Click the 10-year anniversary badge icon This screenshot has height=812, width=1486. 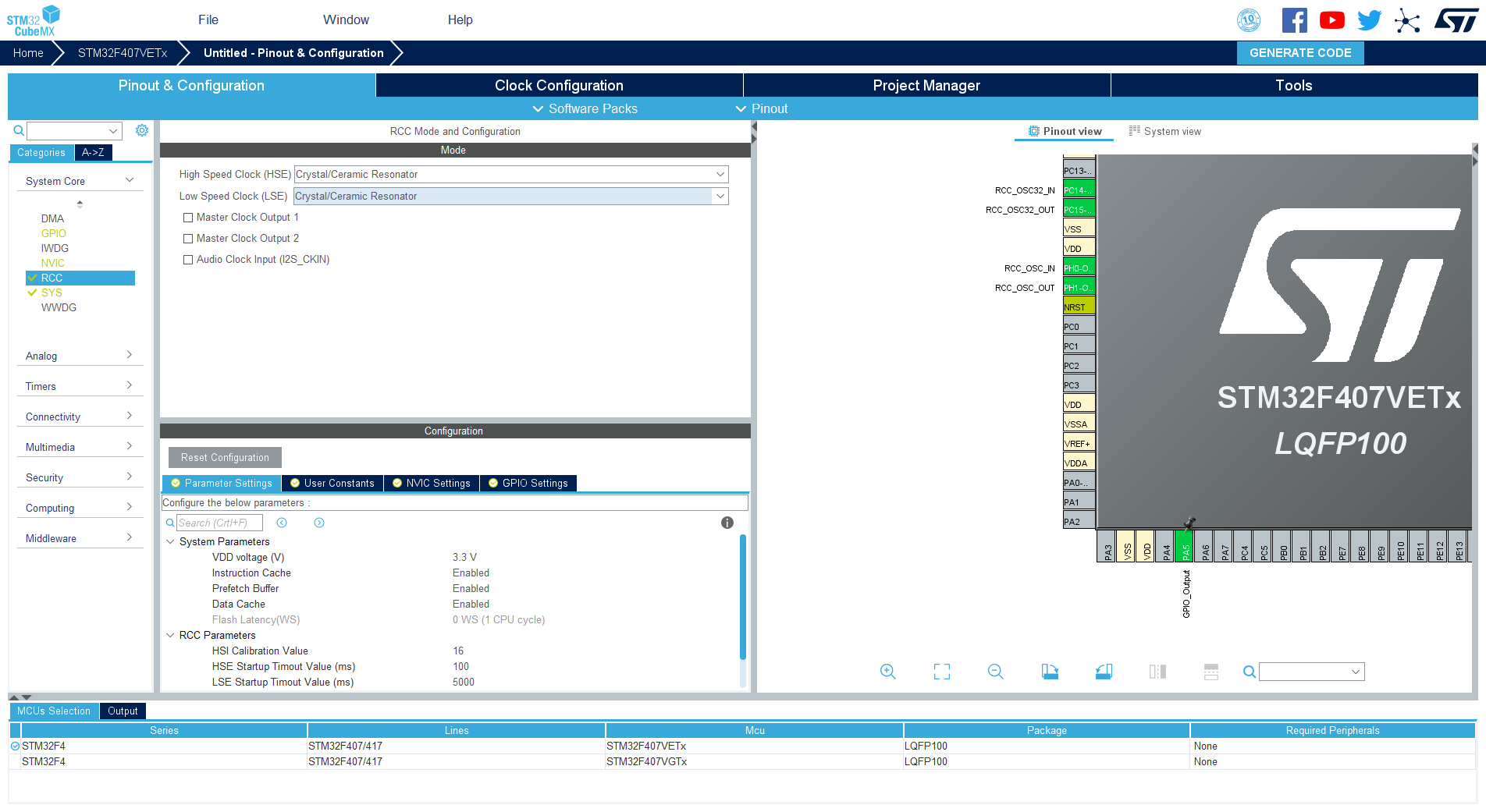[x=1249, y=20]
